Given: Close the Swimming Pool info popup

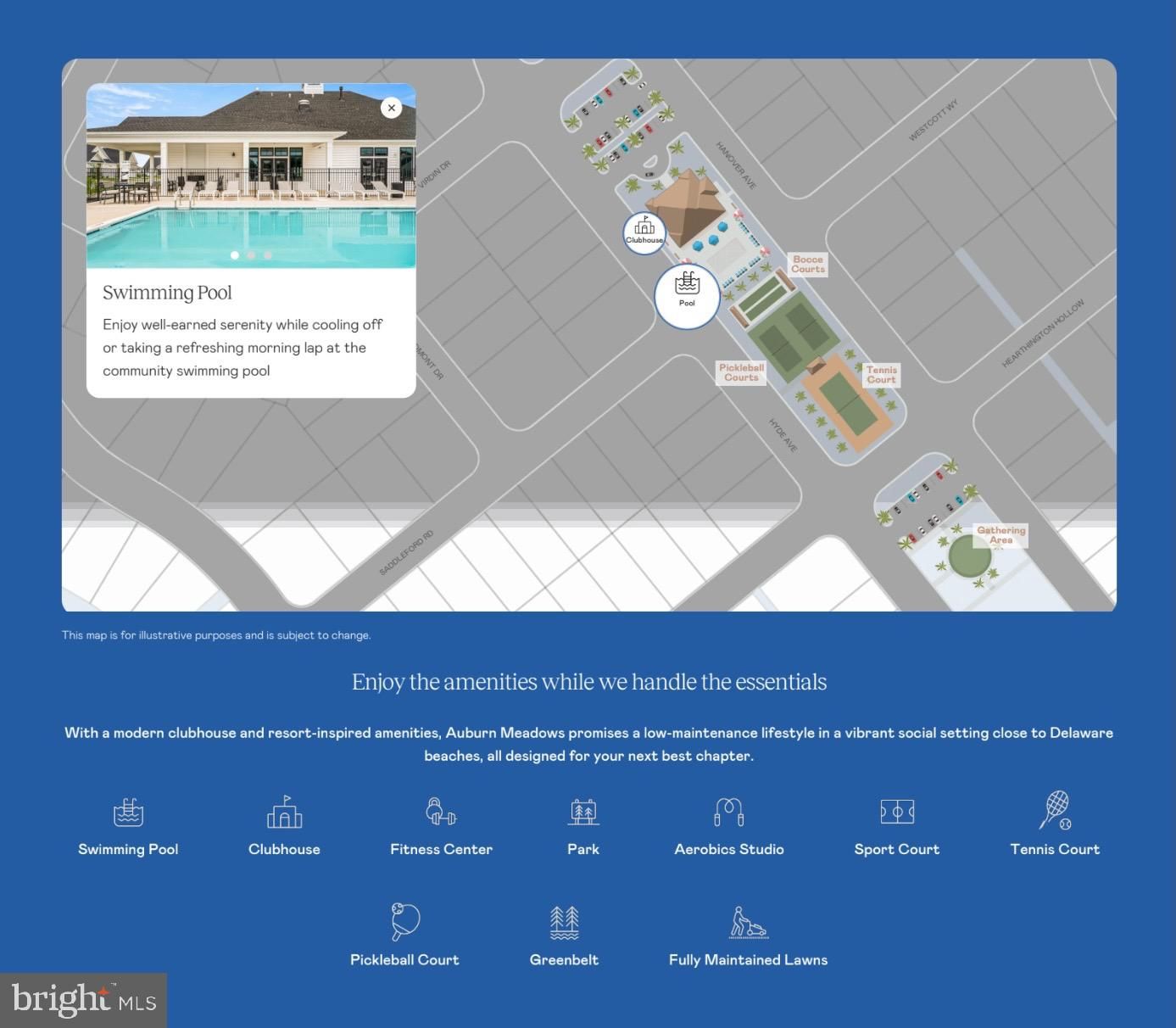Looking at the screenshot, I should pyautogui.click(x=391, y=108).
